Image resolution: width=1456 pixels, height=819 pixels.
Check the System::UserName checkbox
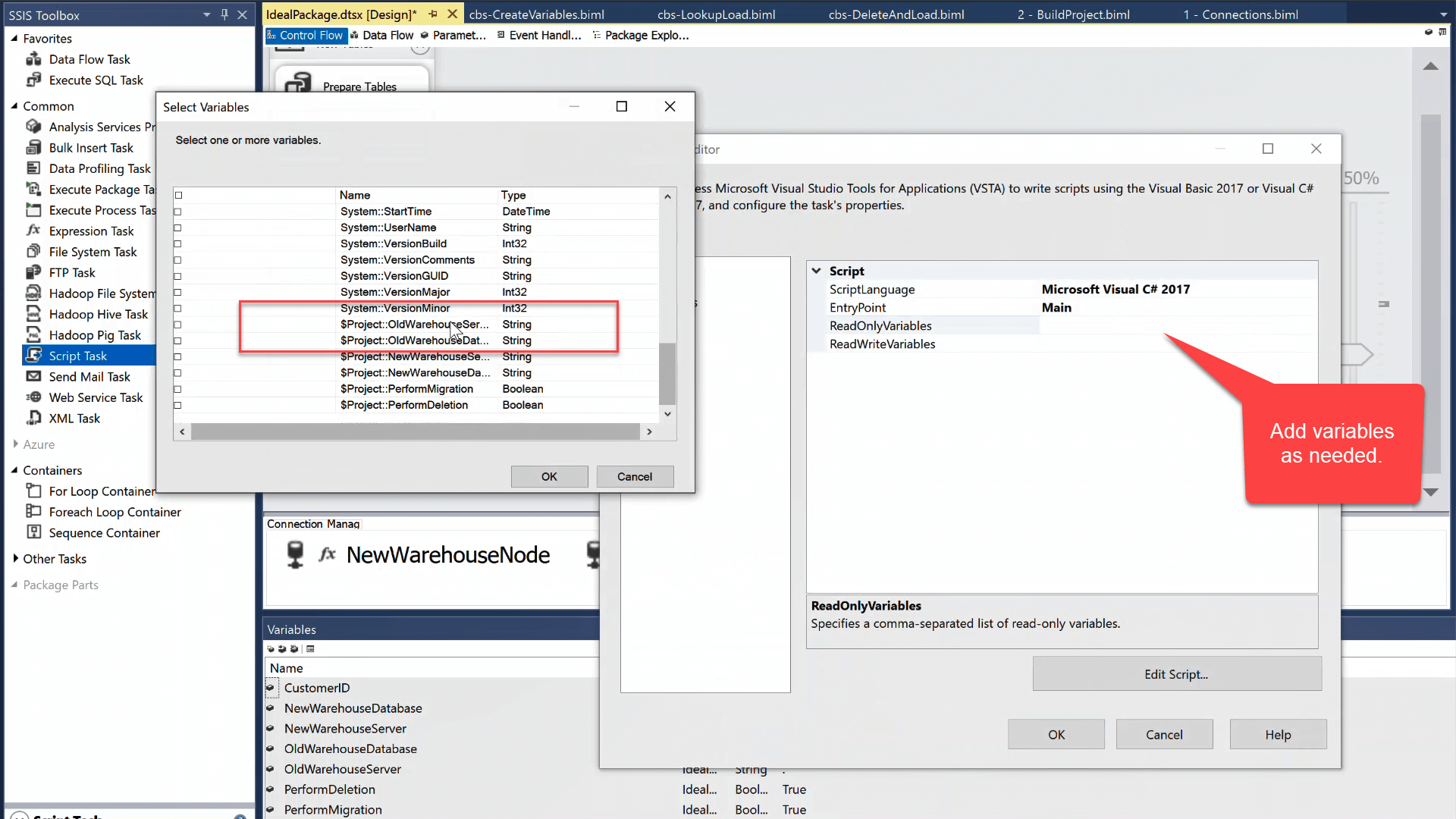pos(178,227)
